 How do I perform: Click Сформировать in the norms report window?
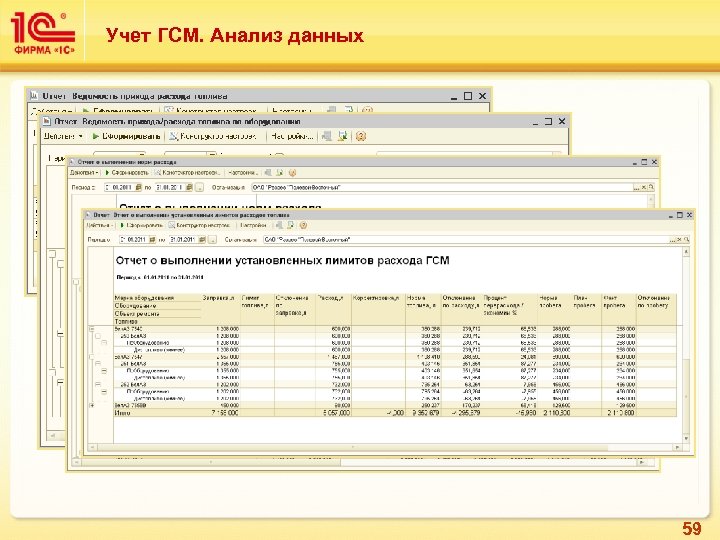[x=127, y=173]
